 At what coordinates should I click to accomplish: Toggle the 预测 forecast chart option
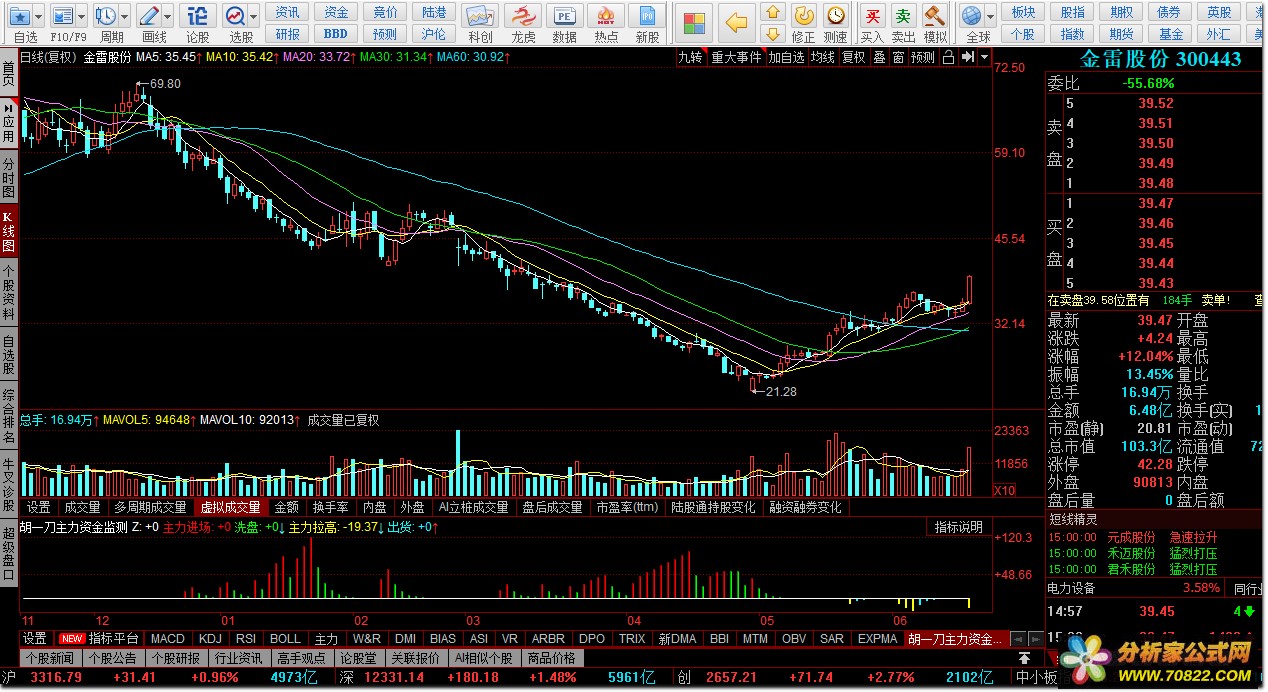click(x=923, y=58)
